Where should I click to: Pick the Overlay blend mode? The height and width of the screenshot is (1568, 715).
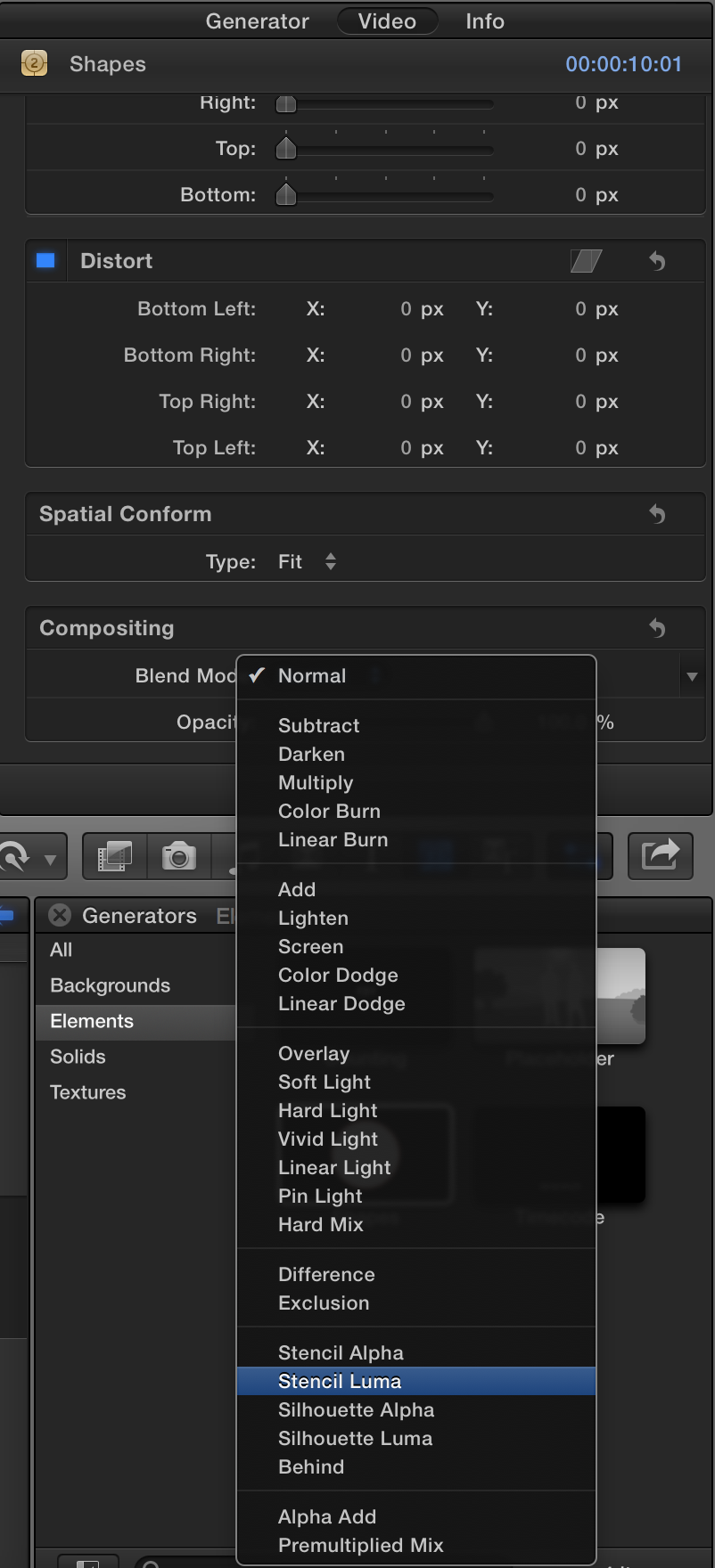[314, 1053]
